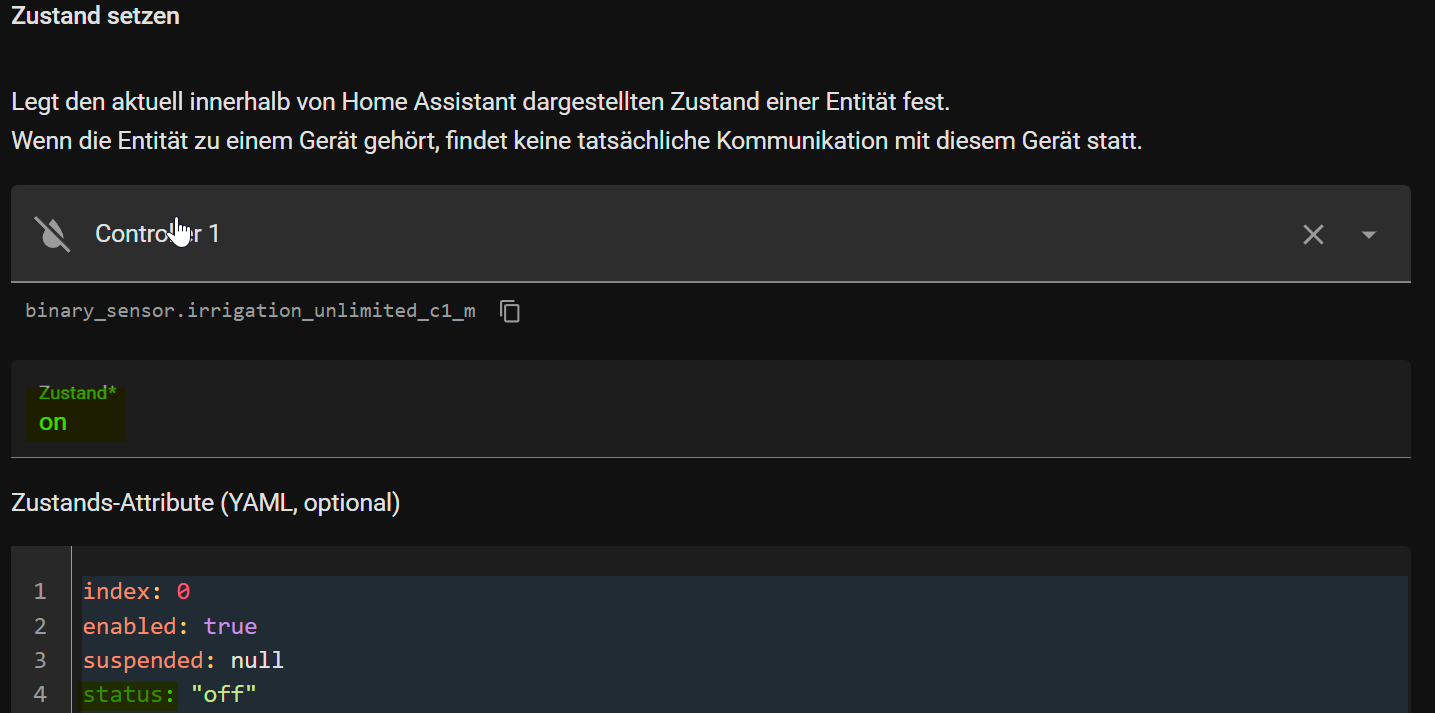Click the Zustands-Attribute (YAML, optional) label
This screenshot has width=1435, height=713.
pyautogui.click(x=206, y=503)
